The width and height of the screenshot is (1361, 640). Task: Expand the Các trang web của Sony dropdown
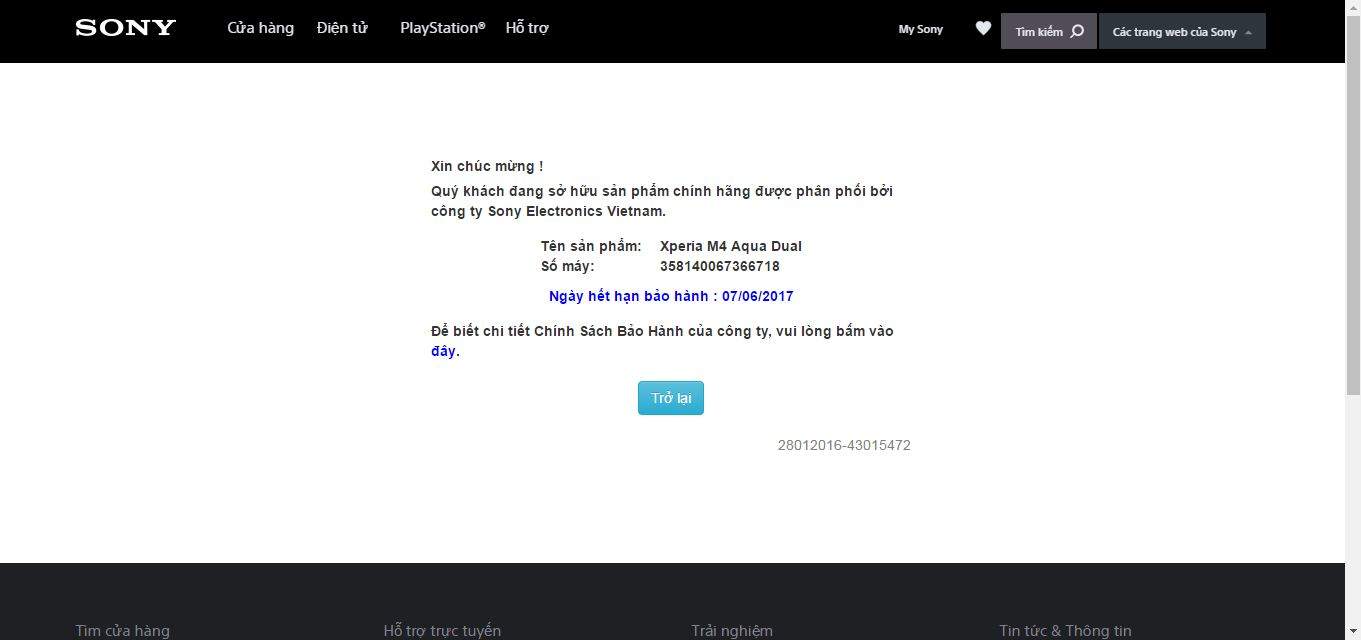point(1182,31)
